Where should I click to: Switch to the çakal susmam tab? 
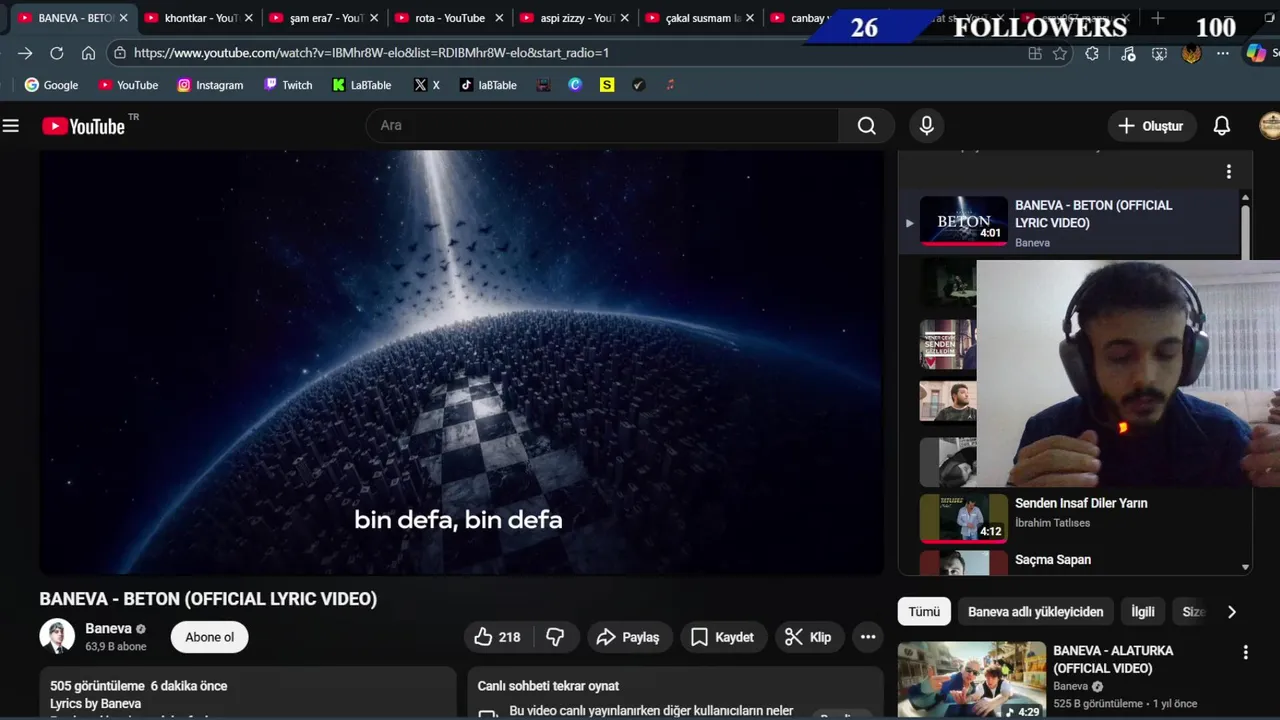click(x=698, y=18)
